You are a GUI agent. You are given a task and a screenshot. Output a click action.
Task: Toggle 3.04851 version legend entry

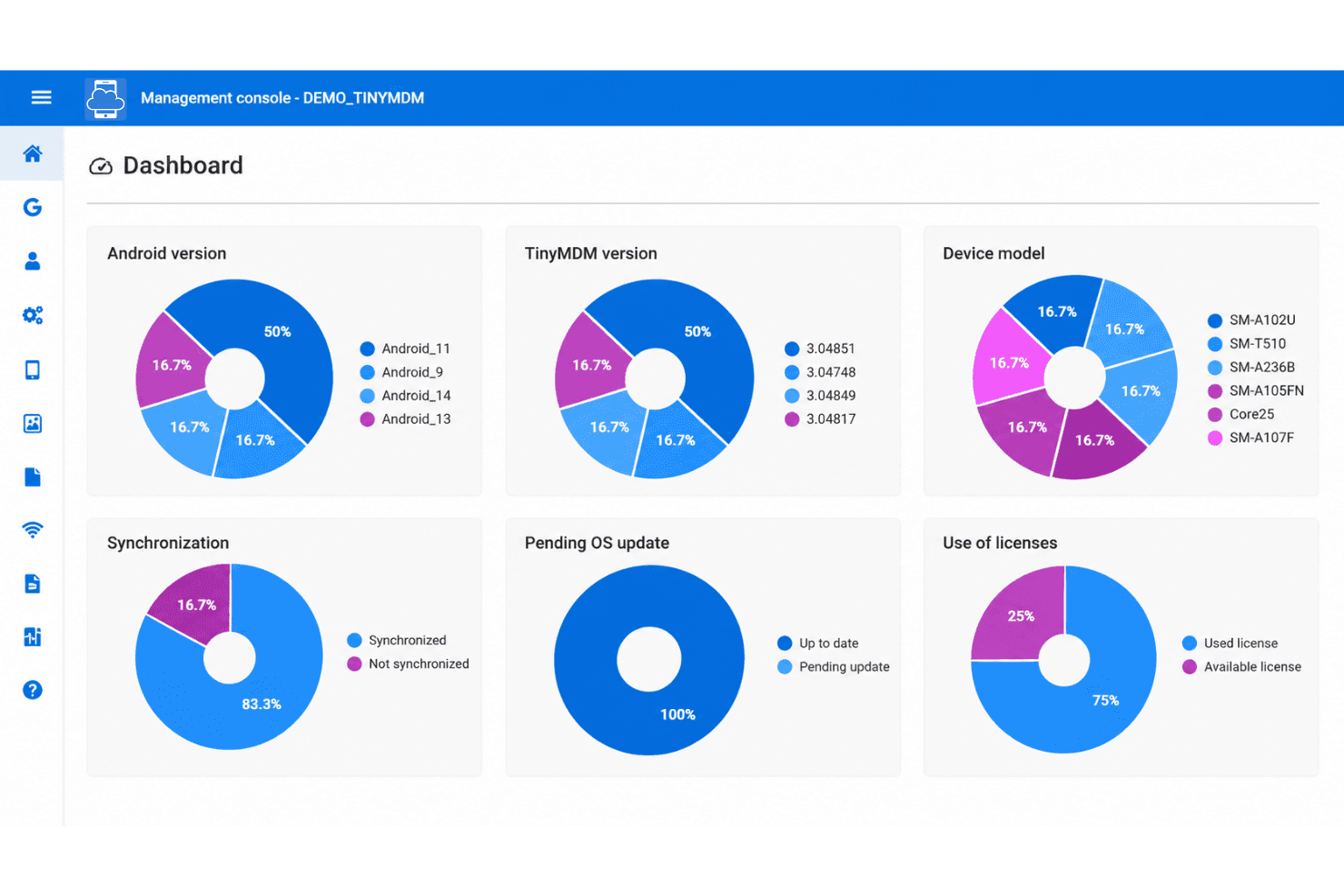point(820,349)
